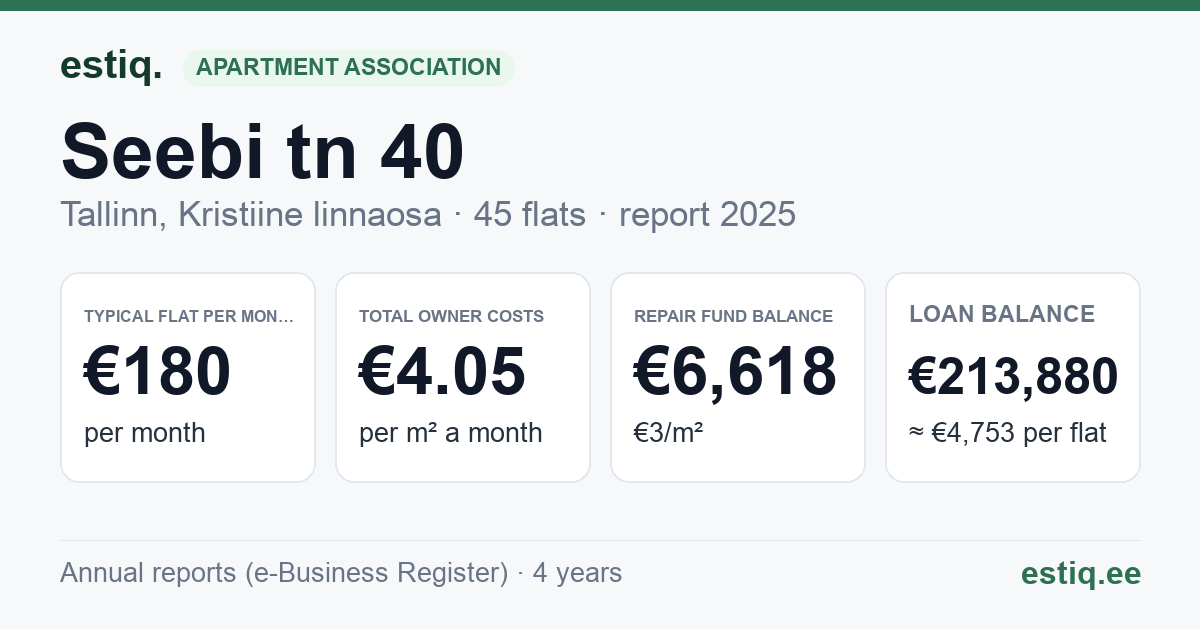Select the APARTMENT ASSOCIATION badge
Screen dimensions: 1200x630
click(x=348, y=68)
